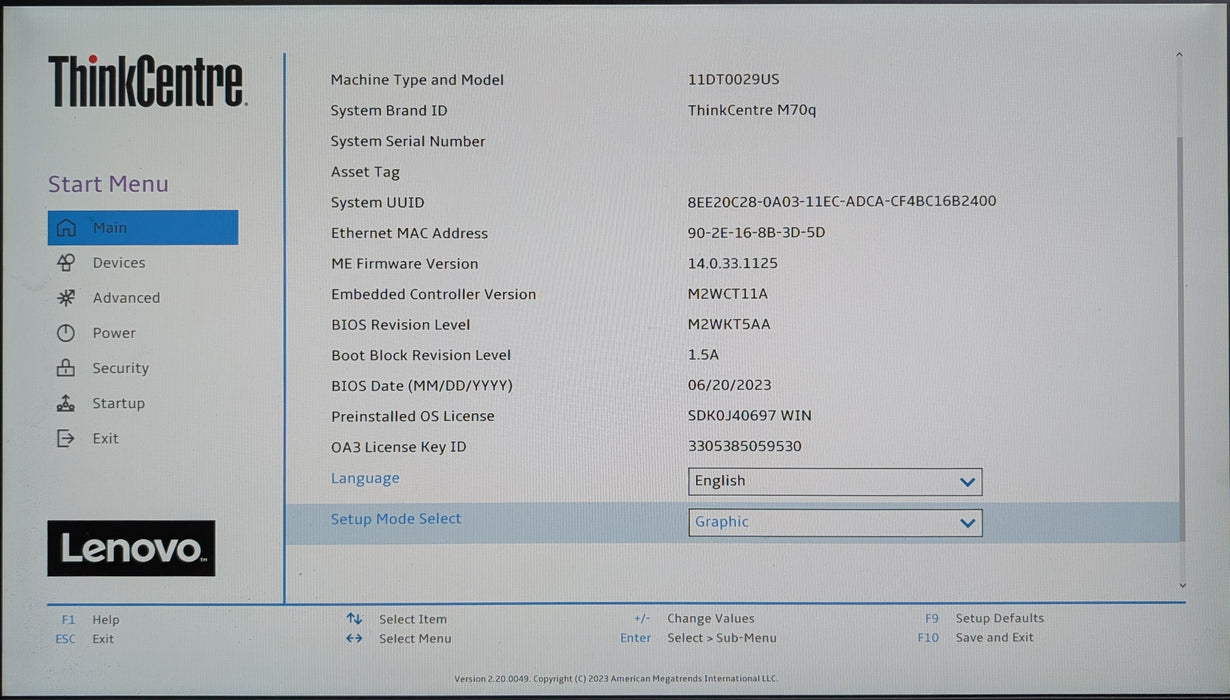Click the chevron arrow in the Language combo box
Screen dimensions: 1230x700
point(967,482)
